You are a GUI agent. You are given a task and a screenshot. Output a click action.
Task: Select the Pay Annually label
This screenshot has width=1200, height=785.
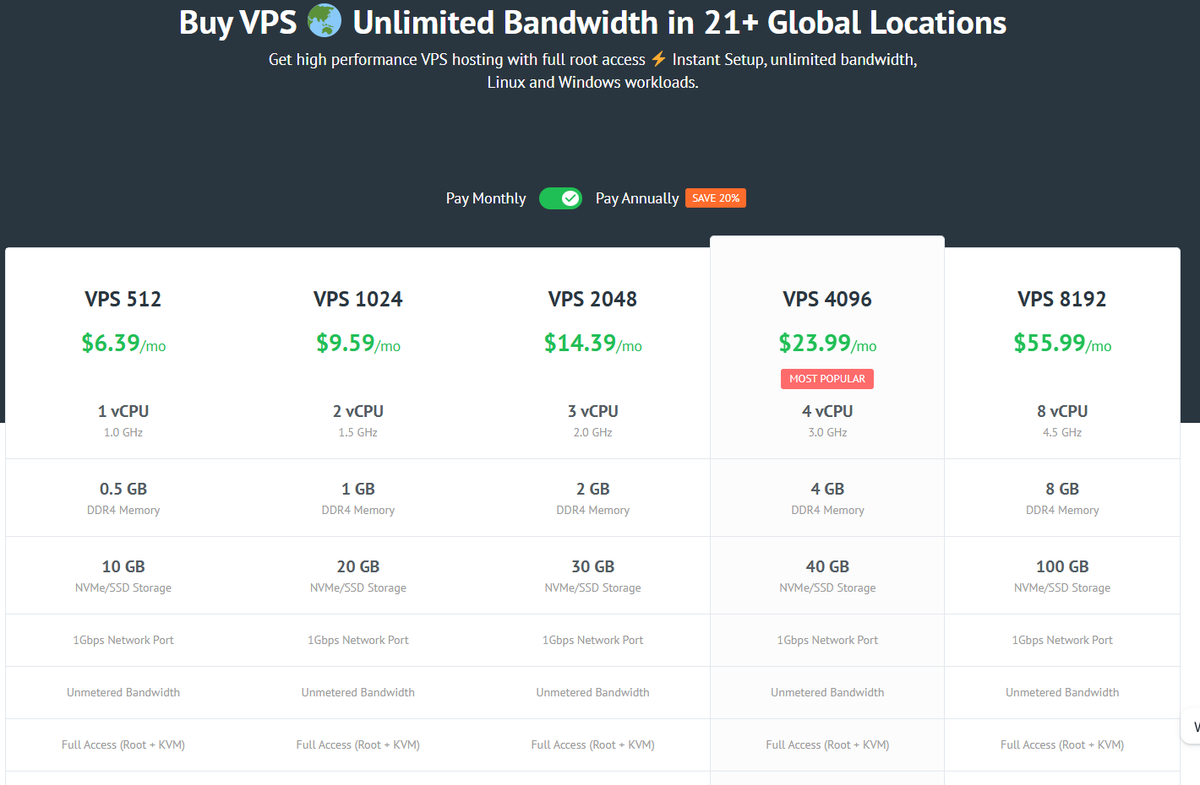[637, 198]
